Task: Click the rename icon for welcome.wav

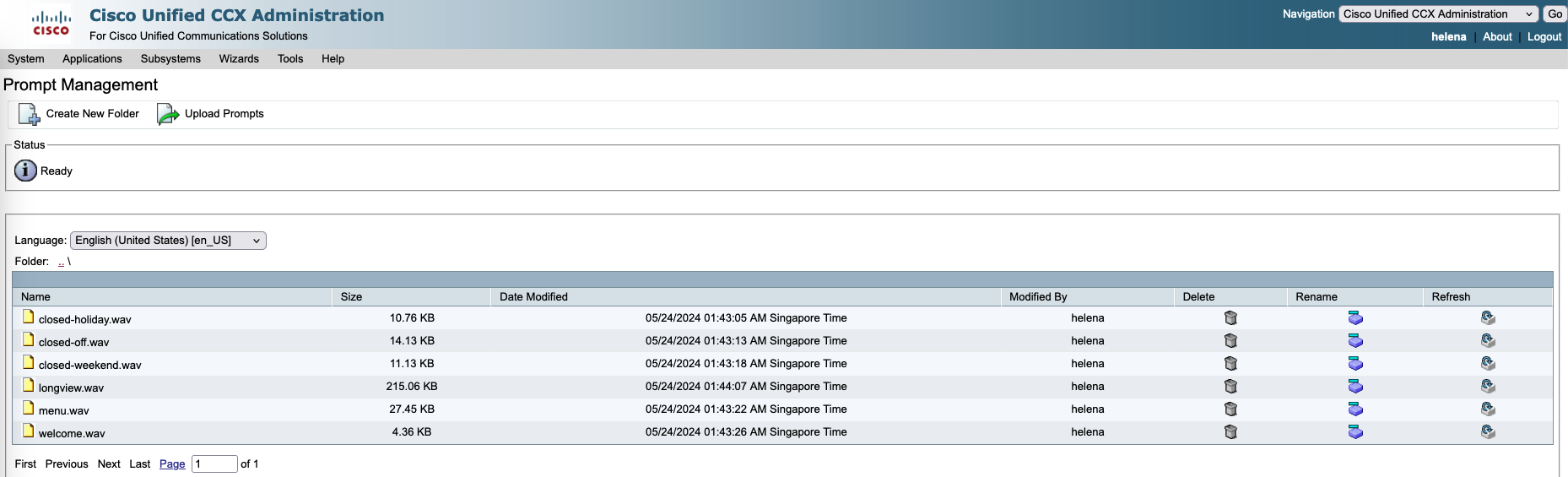Action: [x=1355, y=432]
